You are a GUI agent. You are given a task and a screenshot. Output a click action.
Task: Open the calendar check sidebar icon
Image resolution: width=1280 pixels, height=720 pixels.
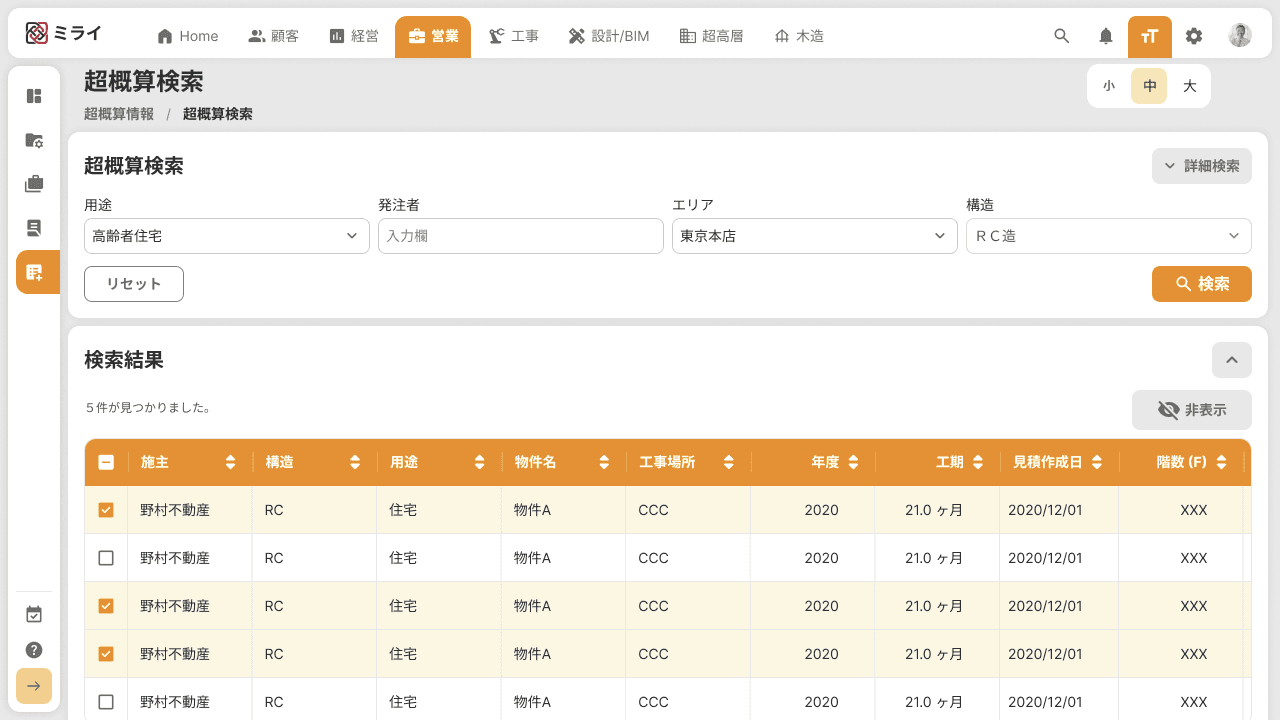click(34, 614)
